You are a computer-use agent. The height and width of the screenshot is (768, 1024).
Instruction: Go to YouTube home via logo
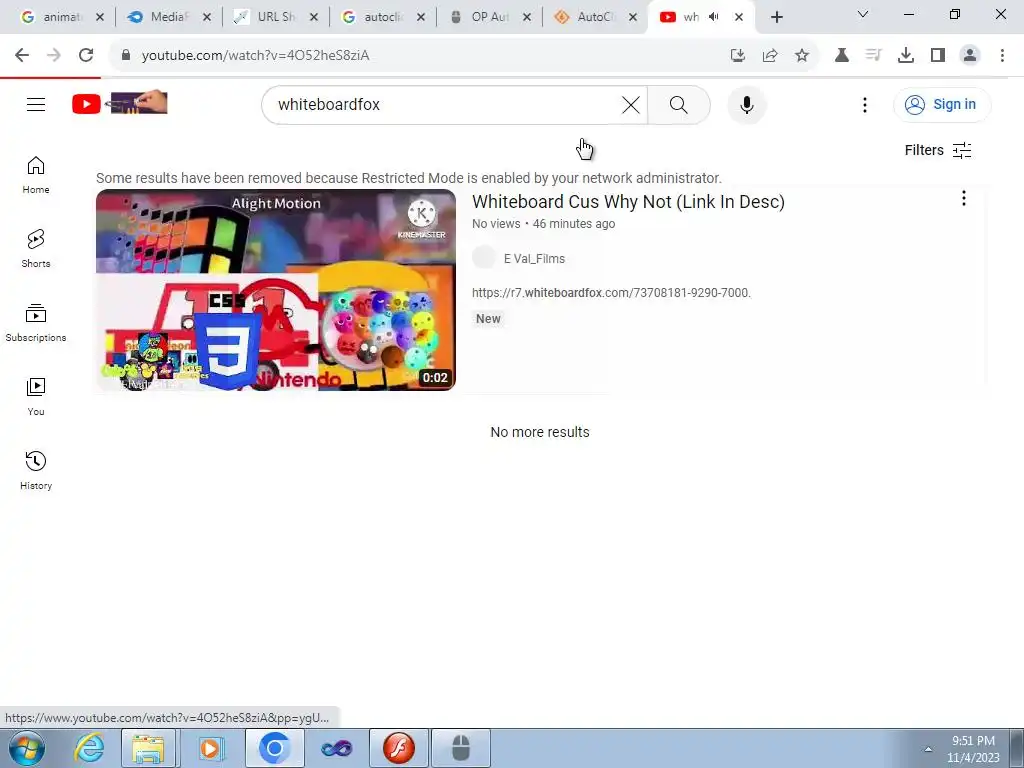click(x=120, y=103)
